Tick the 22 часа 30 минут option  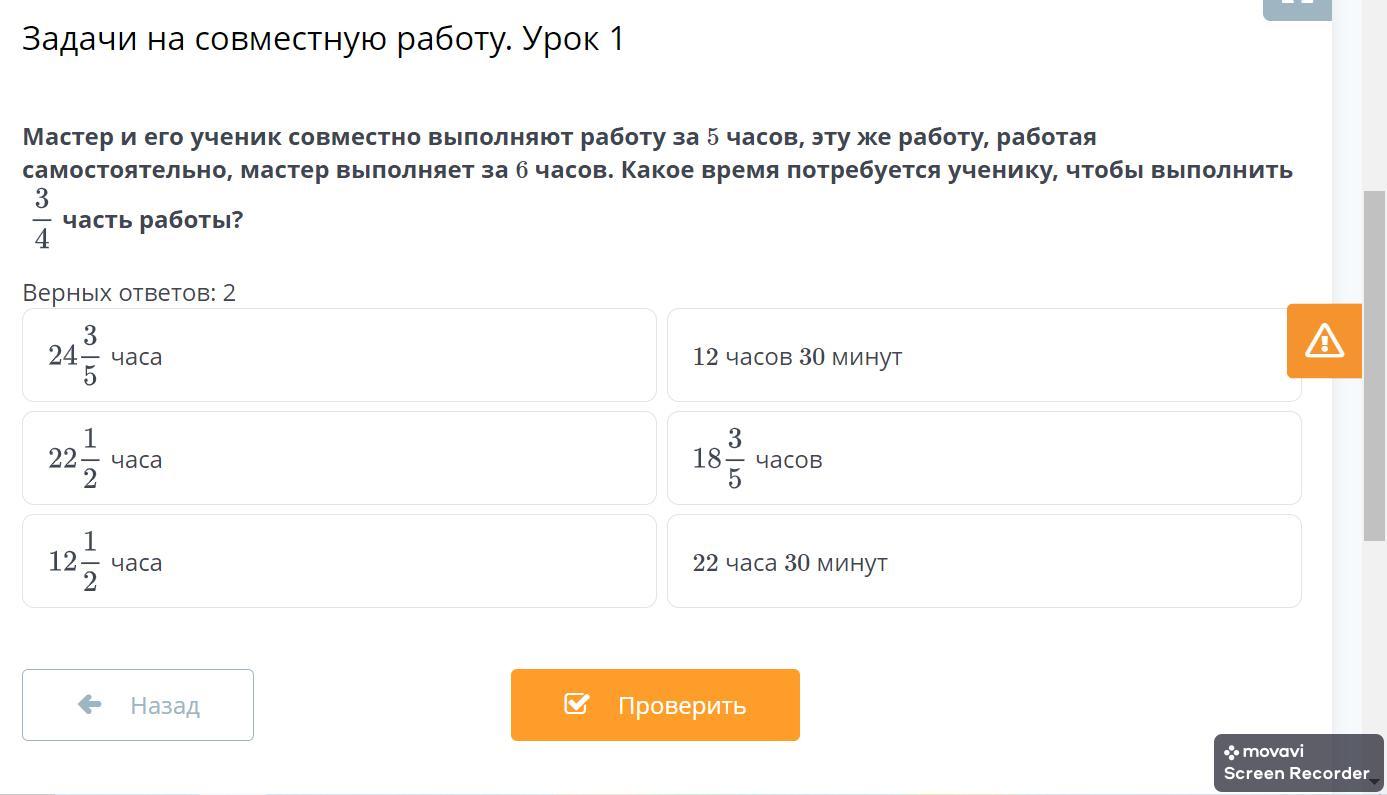pos(983,562)
